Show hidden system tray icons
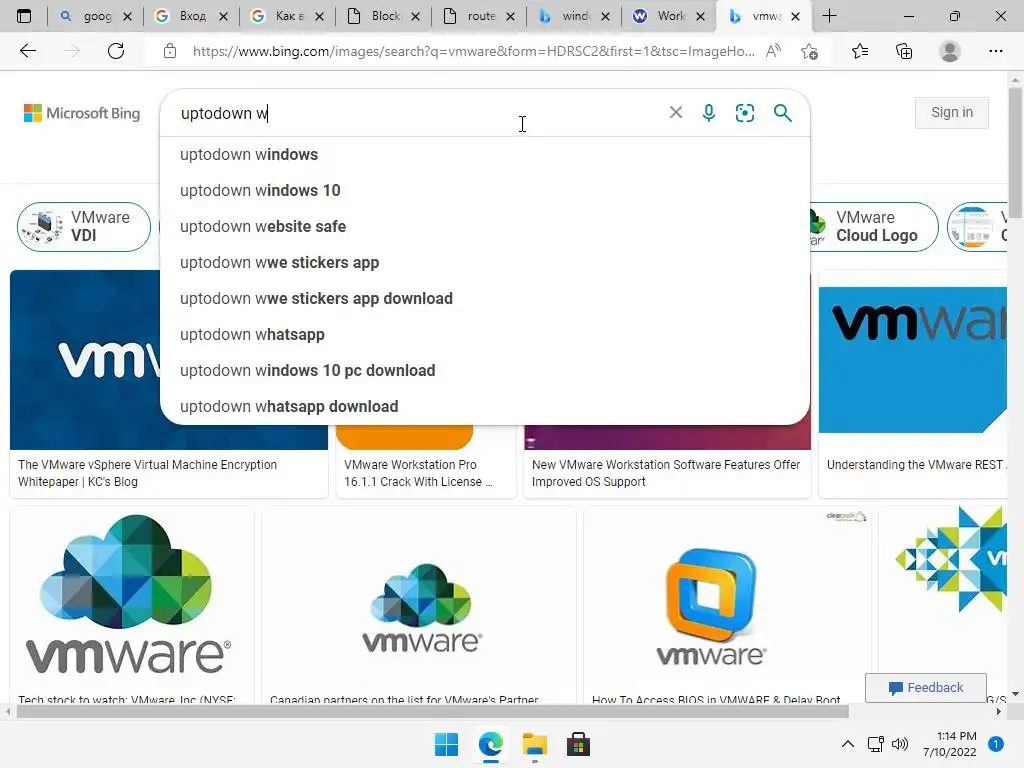Screen dimensions: 1024x768 [847, 744]
